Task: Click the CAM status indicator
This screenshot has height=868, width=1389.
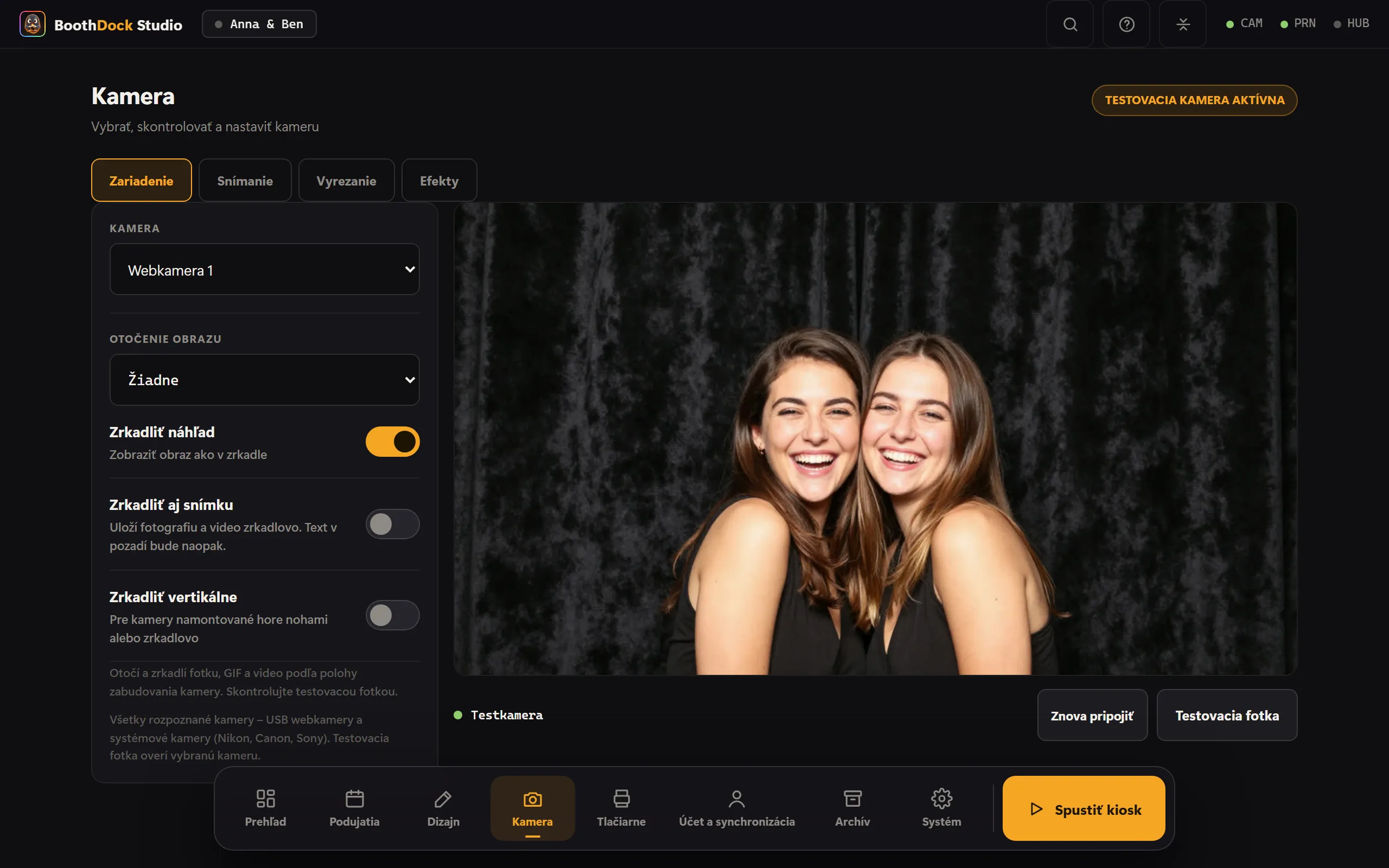Action: pyautogui.click(x=1244, y=23)
